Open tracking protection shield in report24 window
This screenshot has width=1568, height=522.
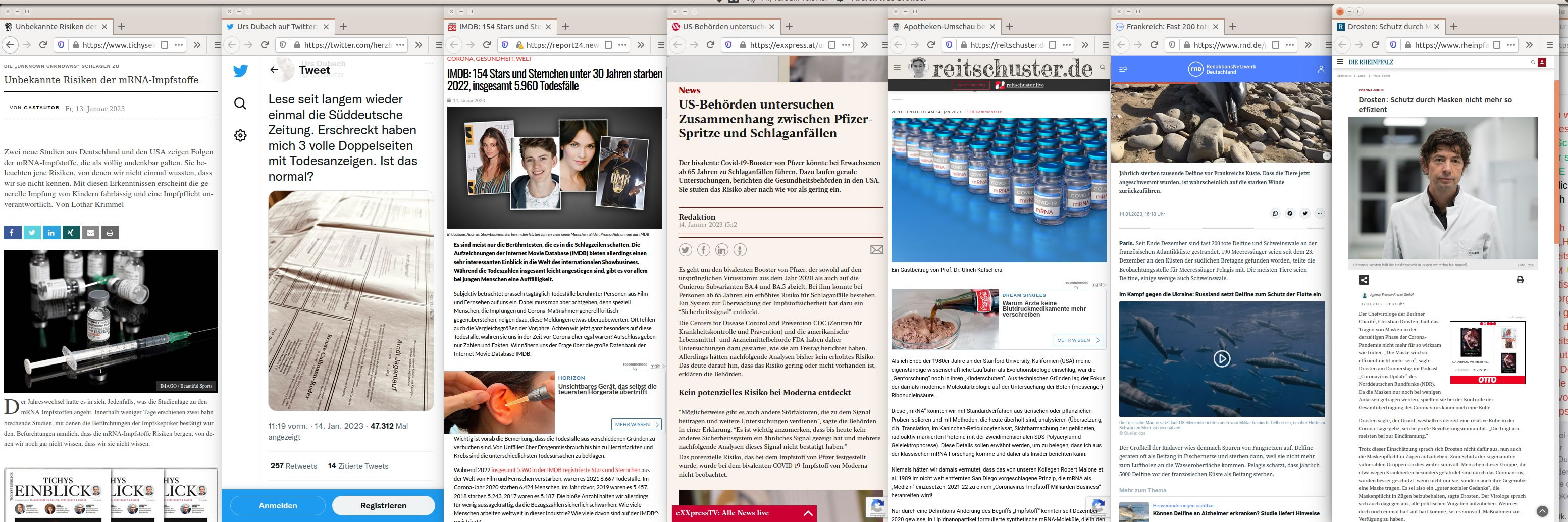click(x=505, y=45)
